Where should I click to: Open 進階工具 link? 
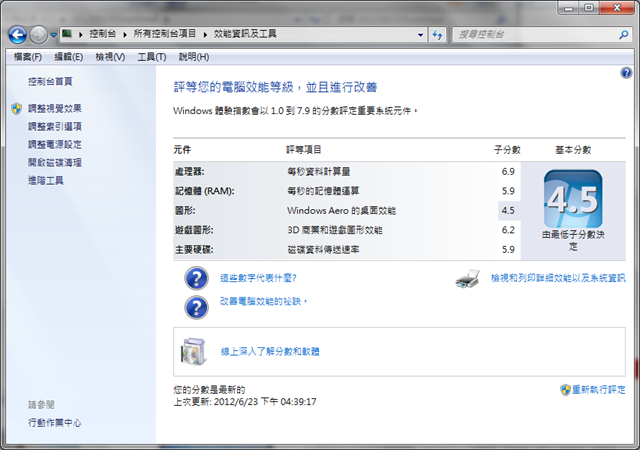46,180
